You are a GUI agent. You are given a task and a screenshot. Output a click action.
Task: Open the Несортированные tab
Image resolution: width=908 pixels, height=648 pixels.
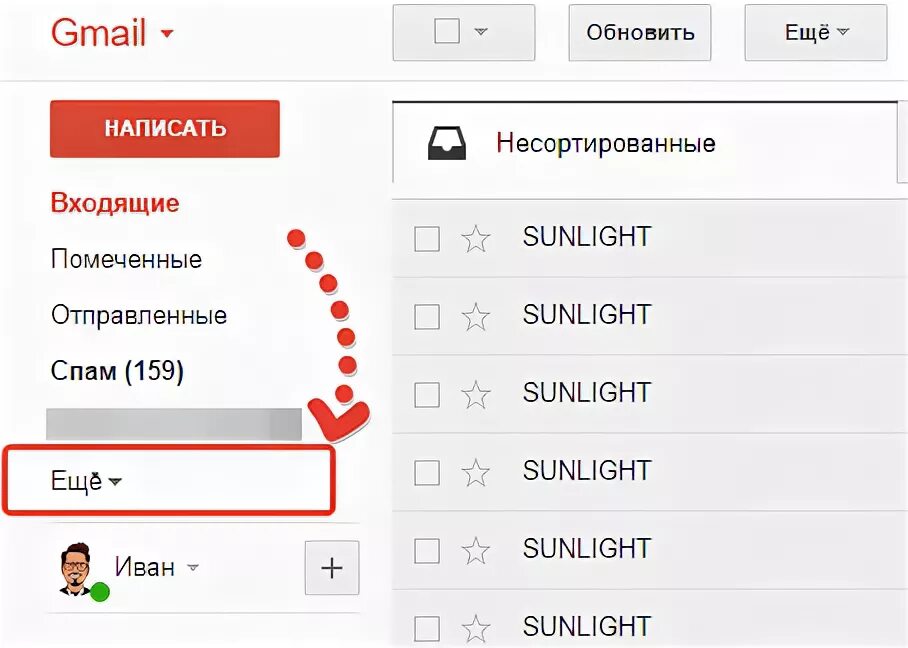click(605, 143)
